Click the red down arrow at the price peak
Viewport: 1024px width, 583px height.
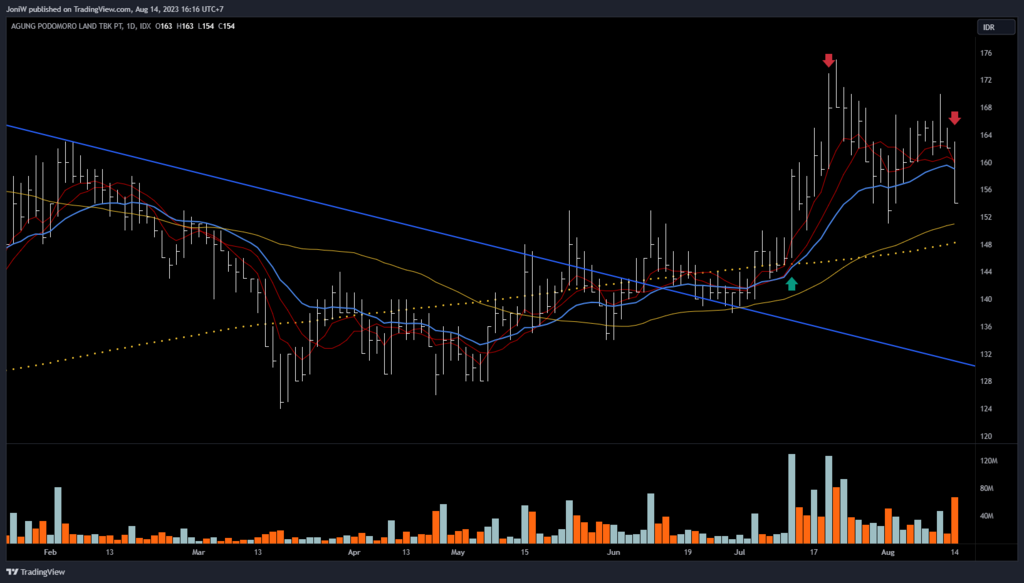point(828,61)
